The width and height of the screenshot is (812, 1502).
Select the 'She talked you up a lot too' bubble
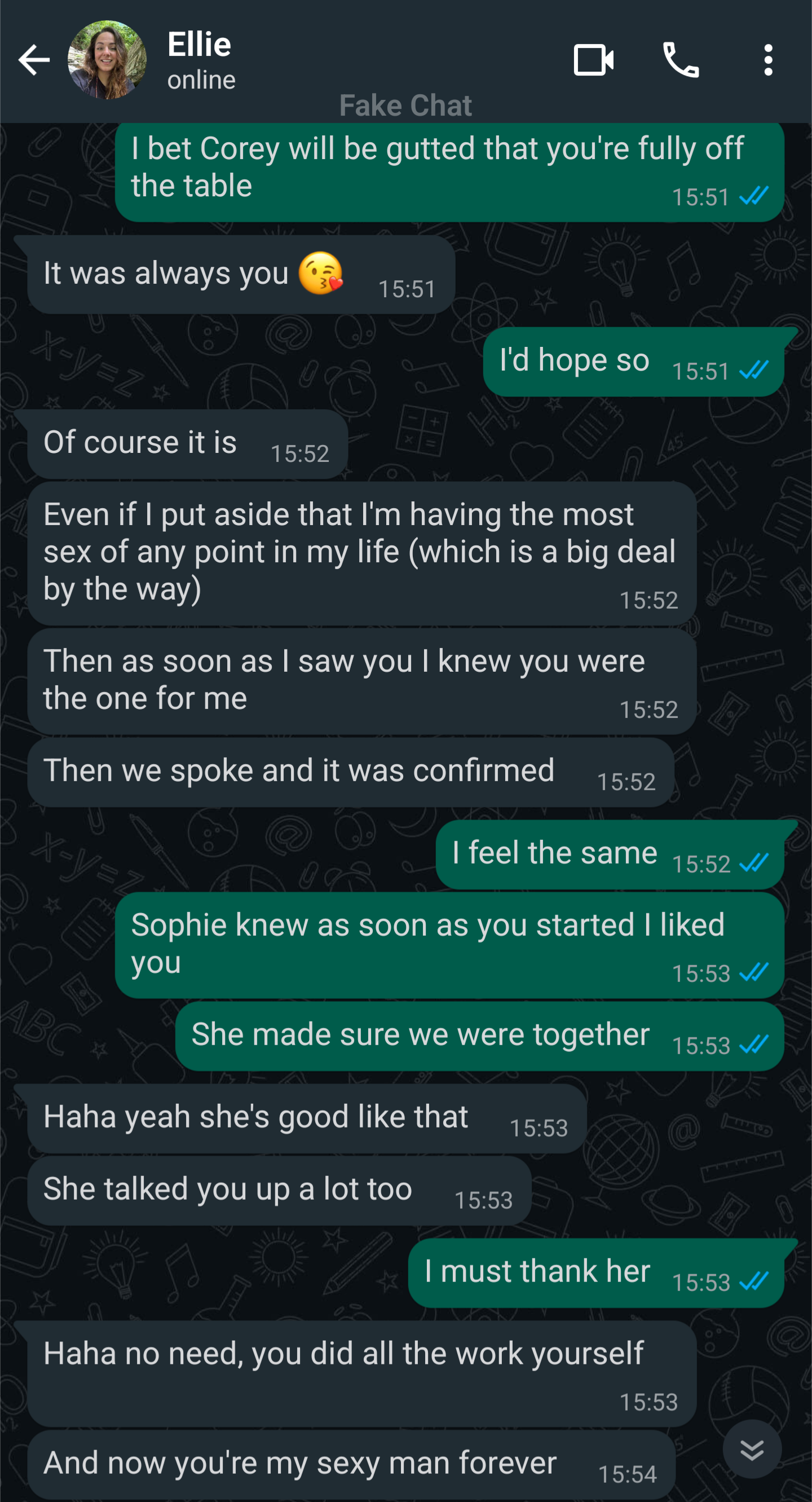(x=279, y=1191)
